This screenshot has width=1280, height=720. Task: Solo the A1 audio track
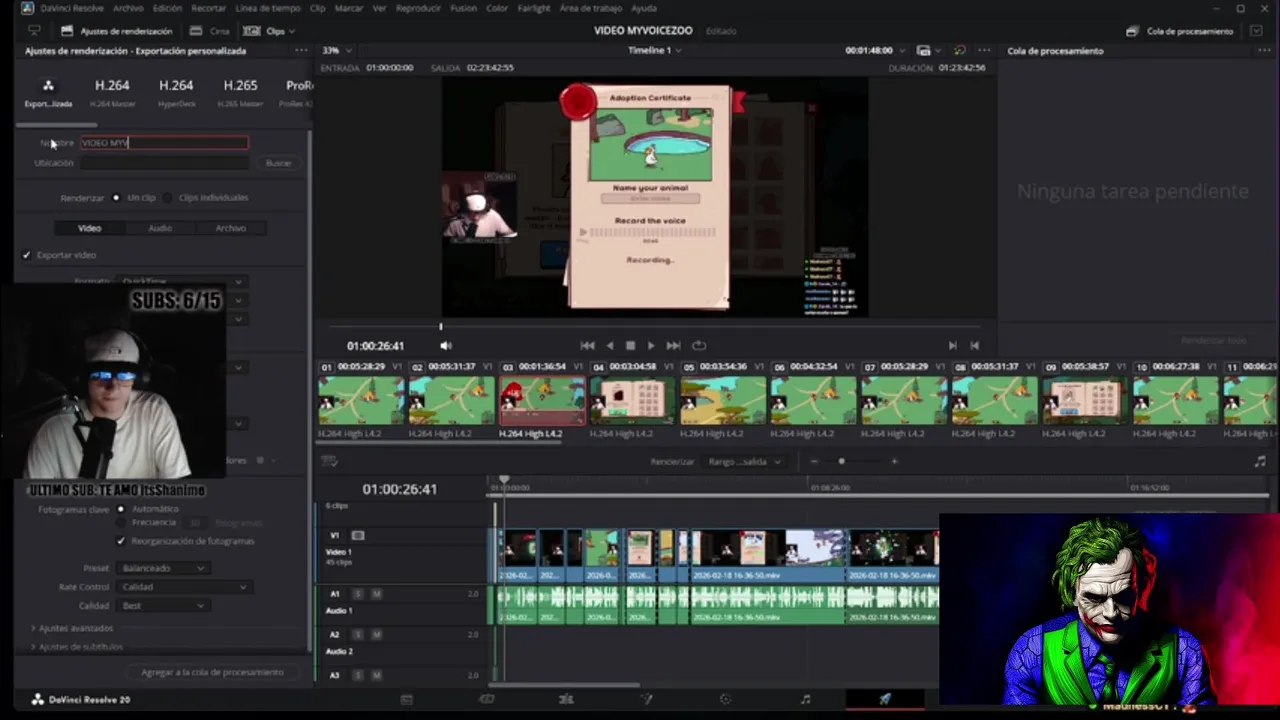coord(358,594)
